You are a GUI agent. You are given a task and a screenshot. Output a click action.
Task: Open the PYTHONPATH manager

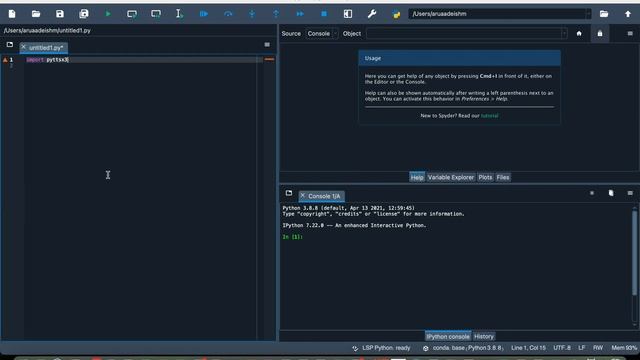click(396, 14)
